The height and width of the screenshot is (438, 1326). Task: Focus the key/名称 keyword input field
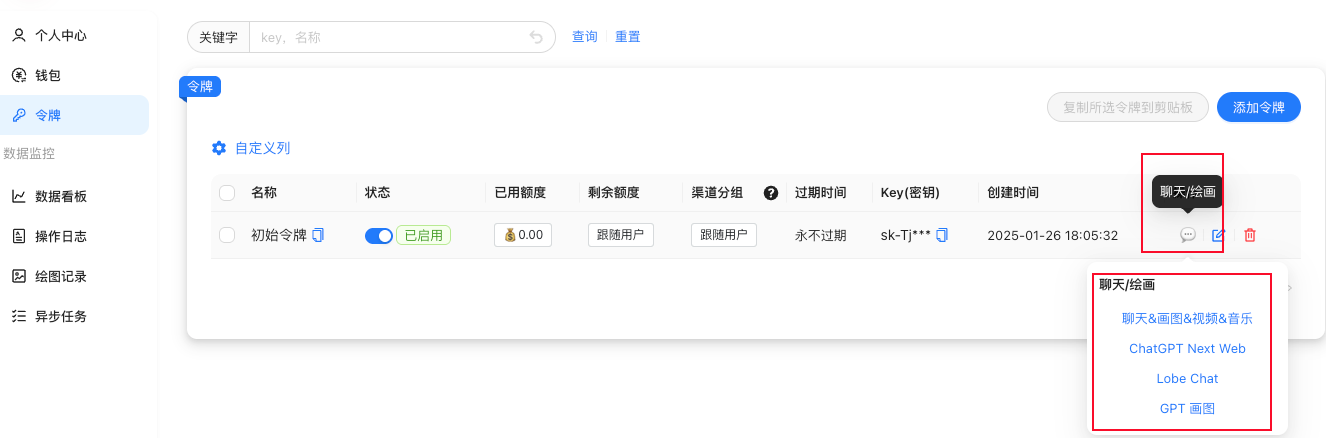point(391,37)
